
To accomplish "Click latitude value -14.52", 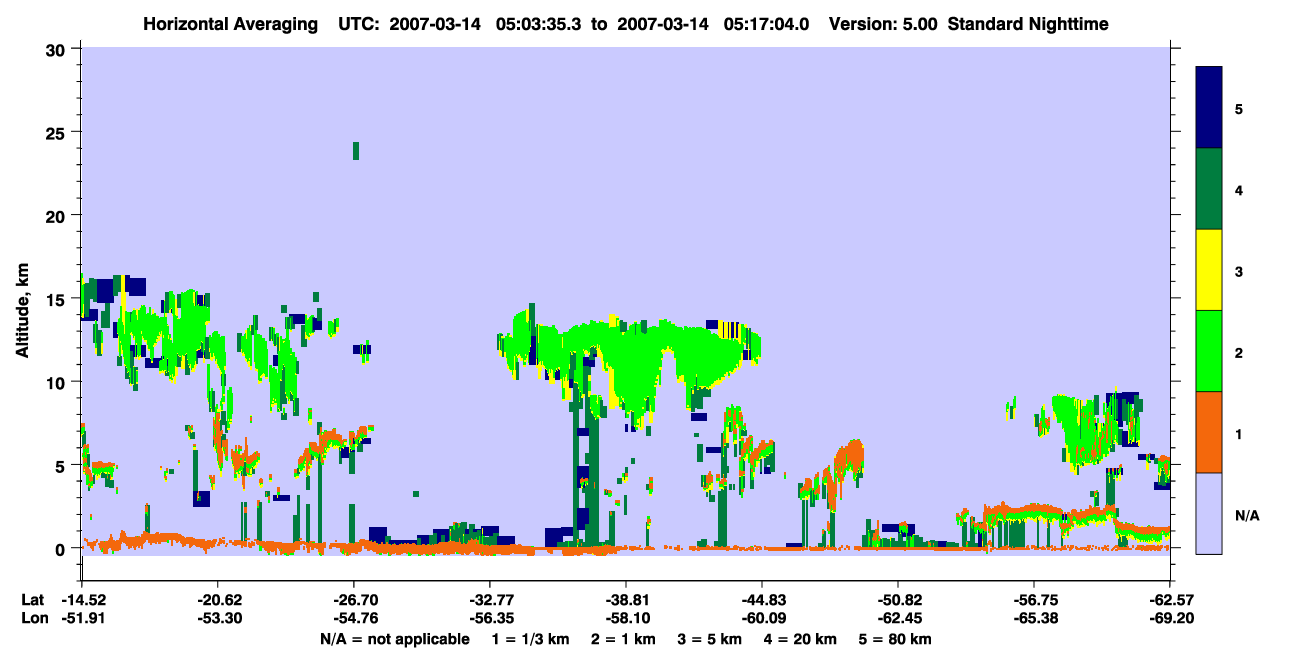I will tap(82, 600).
